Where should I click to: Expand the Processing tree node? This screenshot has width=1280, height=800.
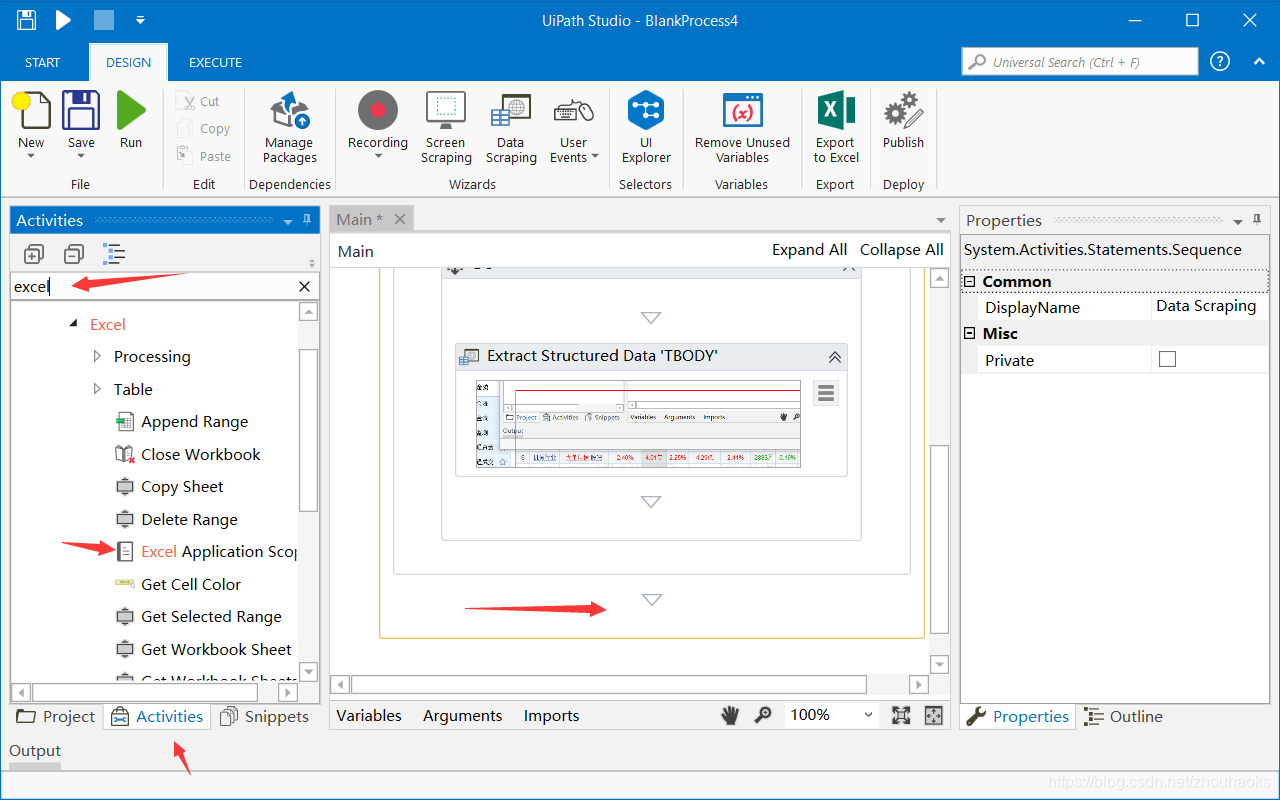pyautogui.click(x=97, y=356)
